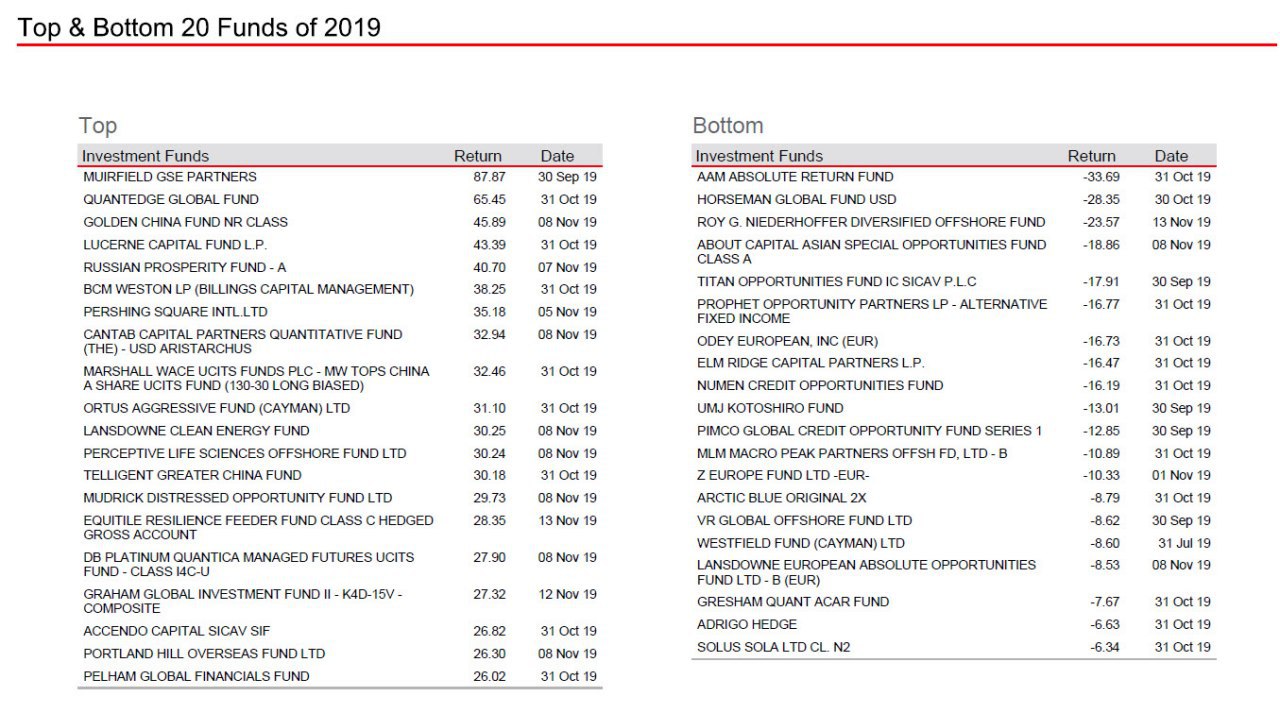The width and height of the screenshot is (1280, 713).
Task: Click the 87.87 return value
Action: click(489, 177)
